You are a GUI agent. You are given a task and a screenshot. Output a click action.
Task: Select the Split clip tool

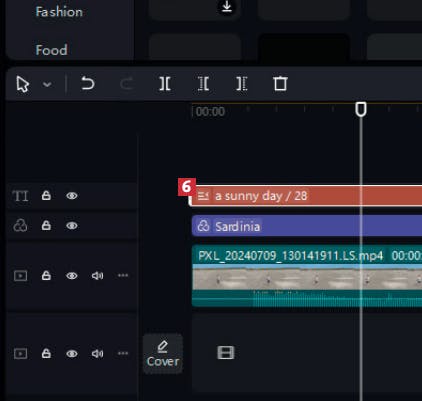[165, 83]
